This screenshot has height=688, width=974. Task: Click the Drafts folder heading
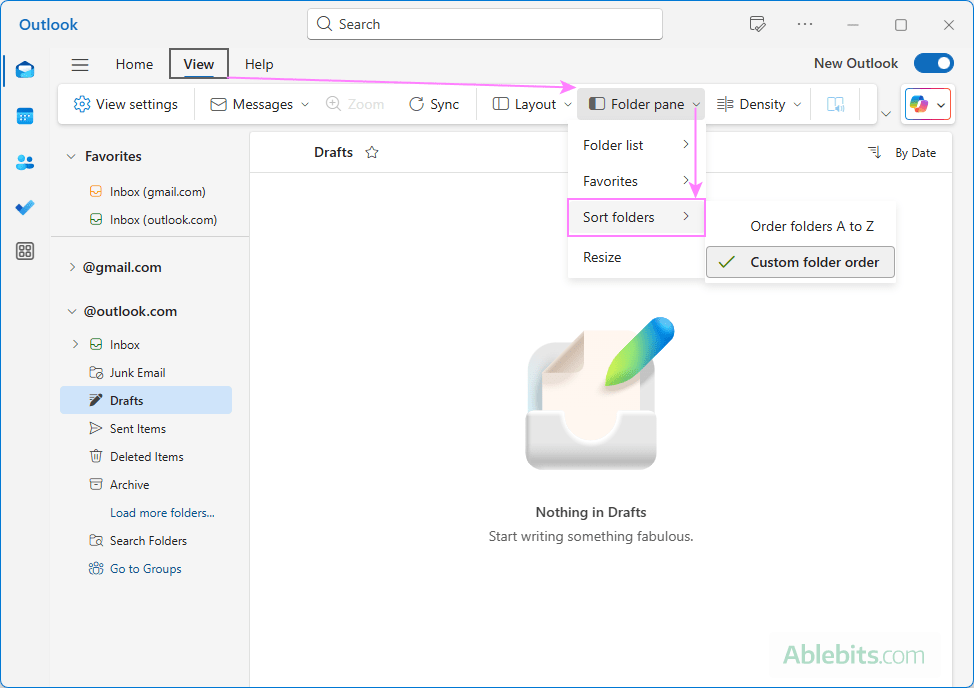[334, 152]
